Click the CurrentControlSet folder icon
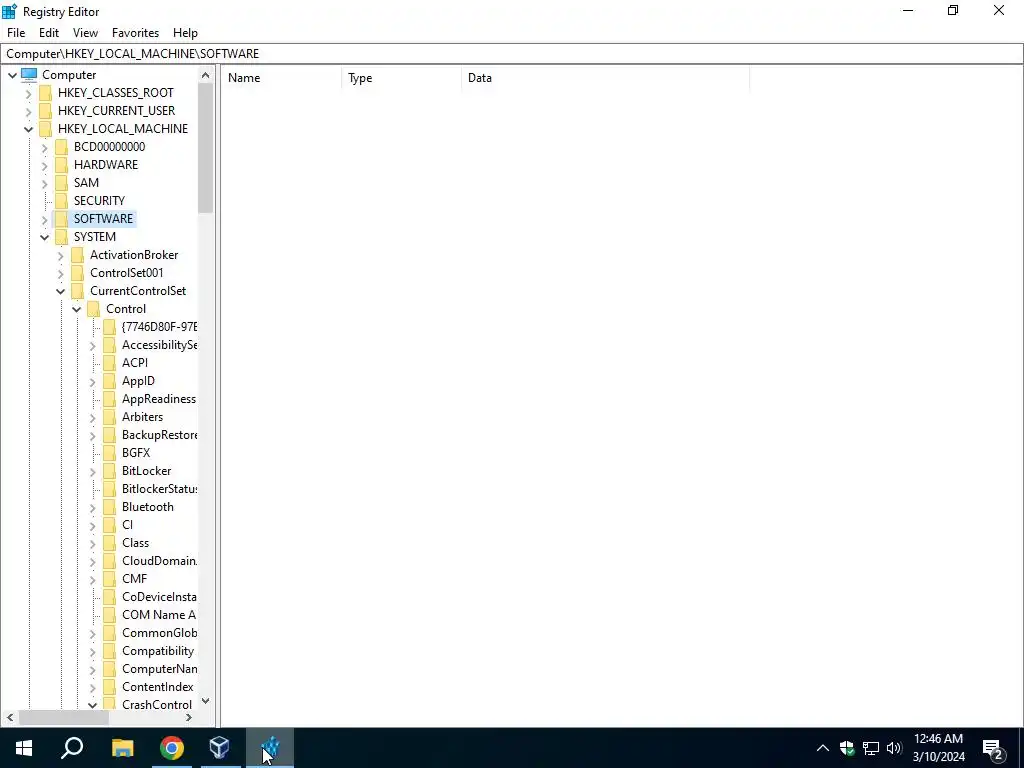 77,291
